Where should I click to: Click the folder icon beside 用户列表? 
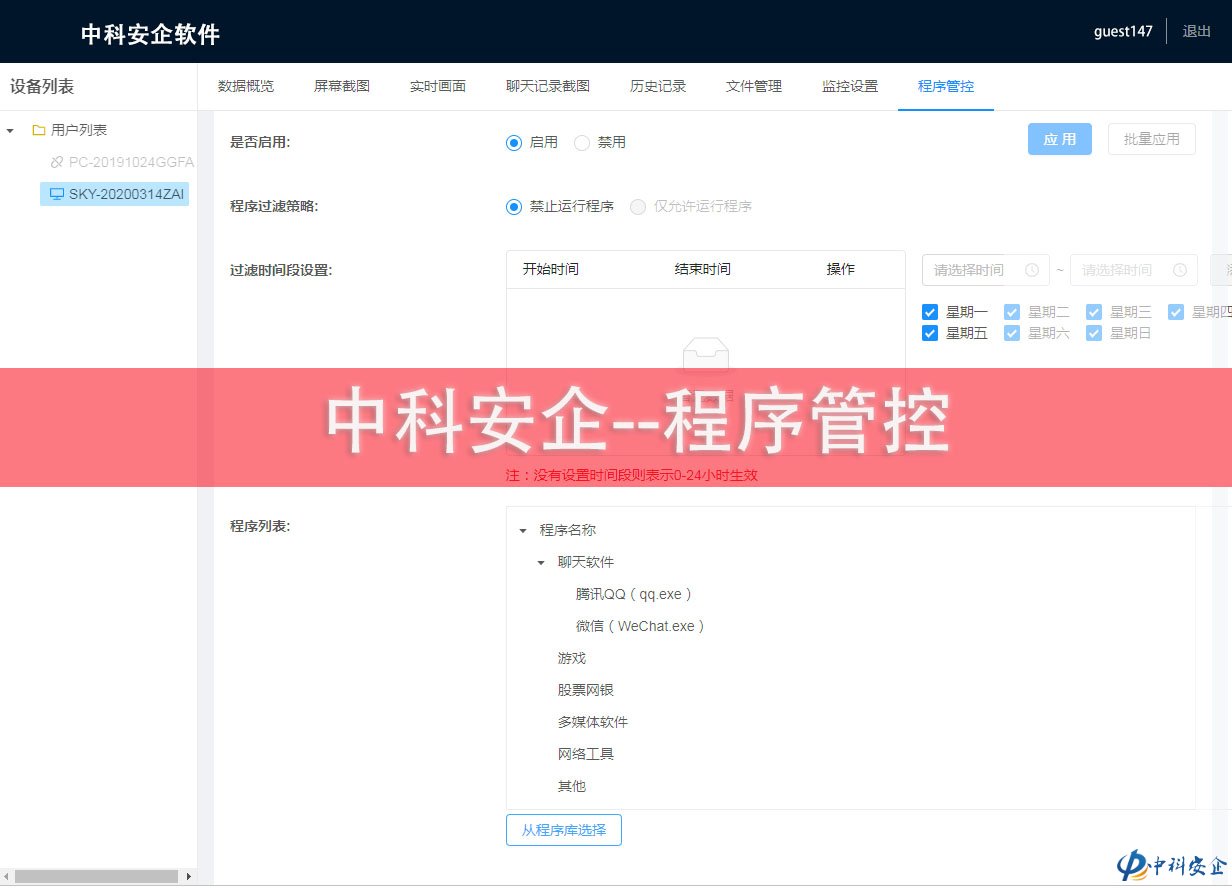[x=38, y=130]
